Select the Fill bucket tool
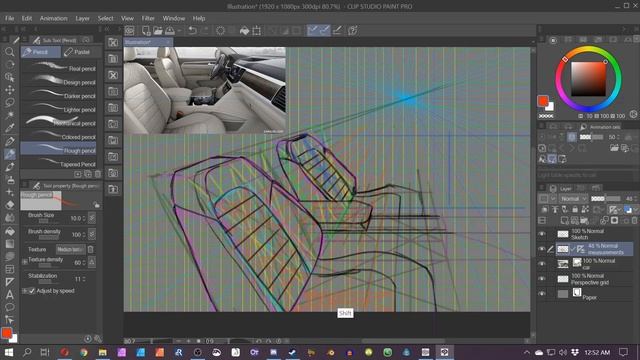This screenshot has height=360, width=640. 9,231
